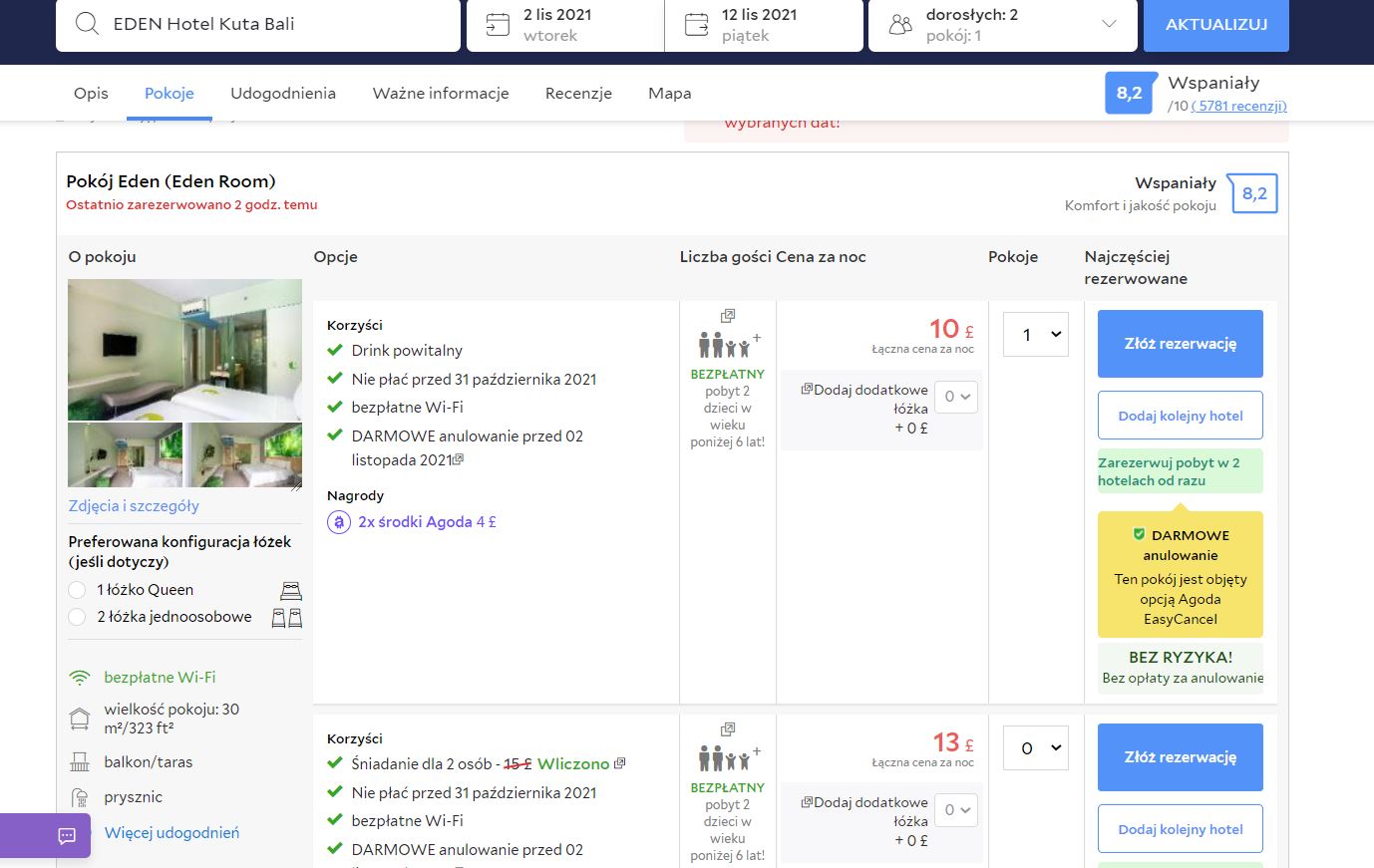1374x868 pixels.
Task: Click Więcej udogodnień link
Action: coord(172,832)
